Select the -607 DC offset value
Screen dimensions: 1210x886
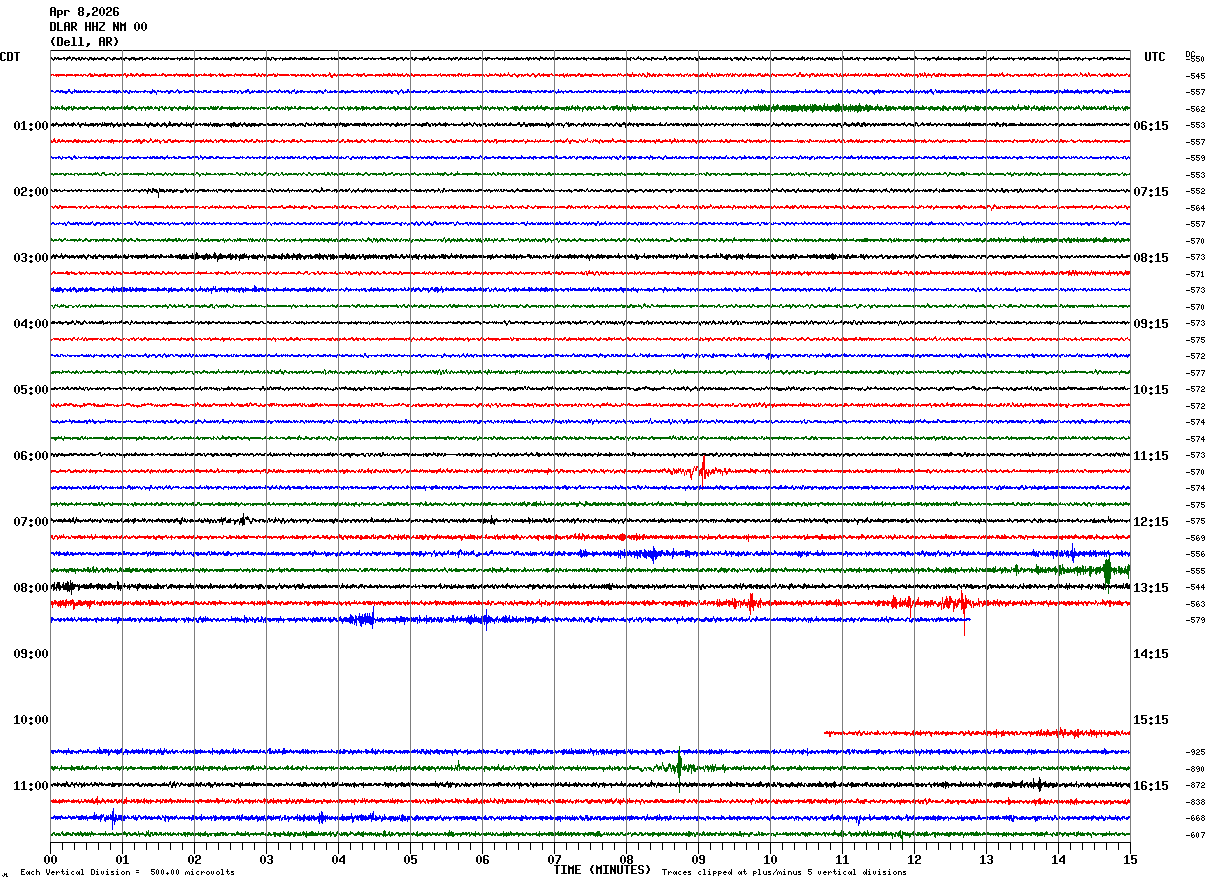[1194, 835]
